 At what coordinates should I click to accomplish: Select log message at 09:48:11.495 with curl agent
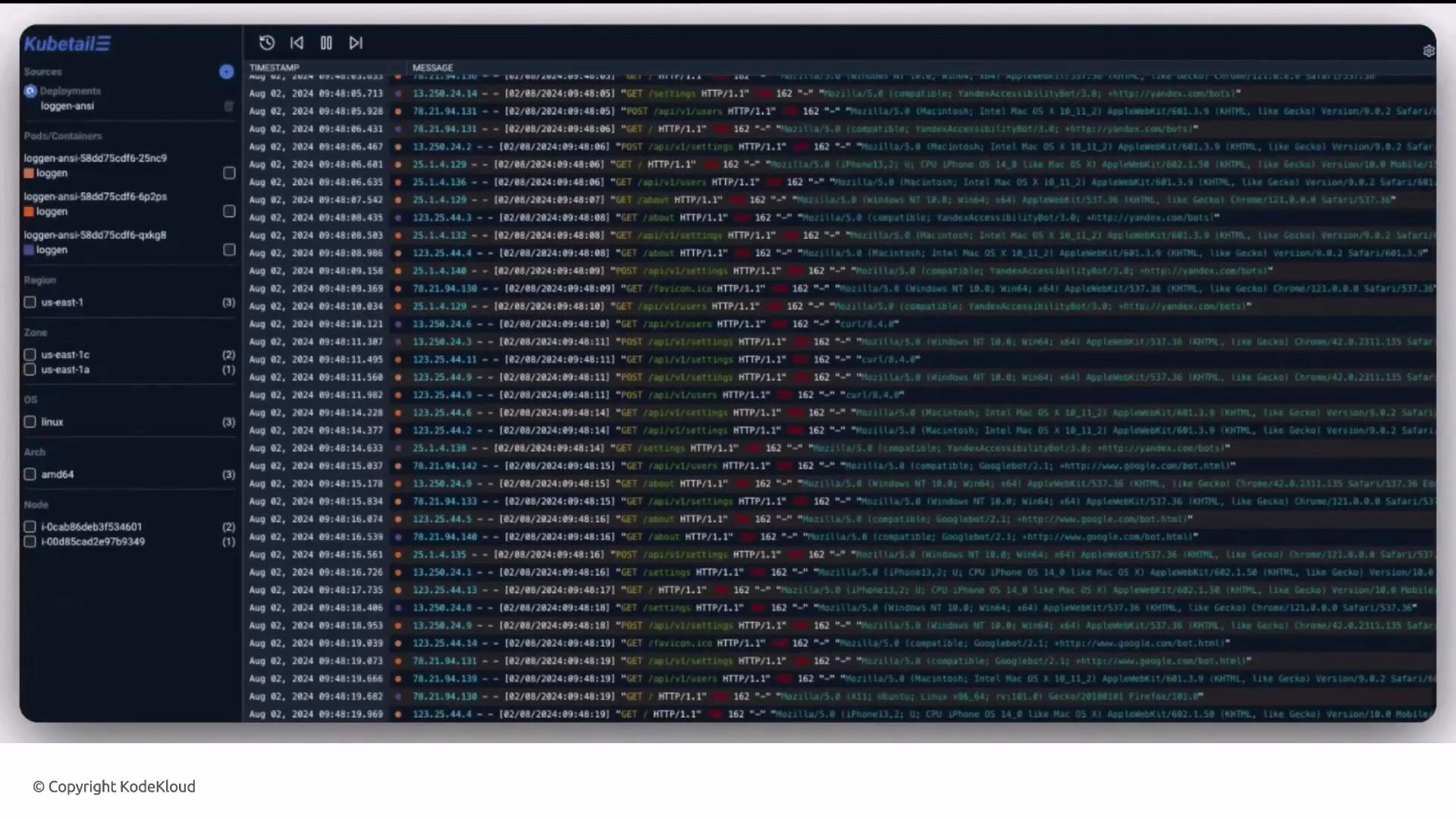pyautogui.click(x=666, y=359)
